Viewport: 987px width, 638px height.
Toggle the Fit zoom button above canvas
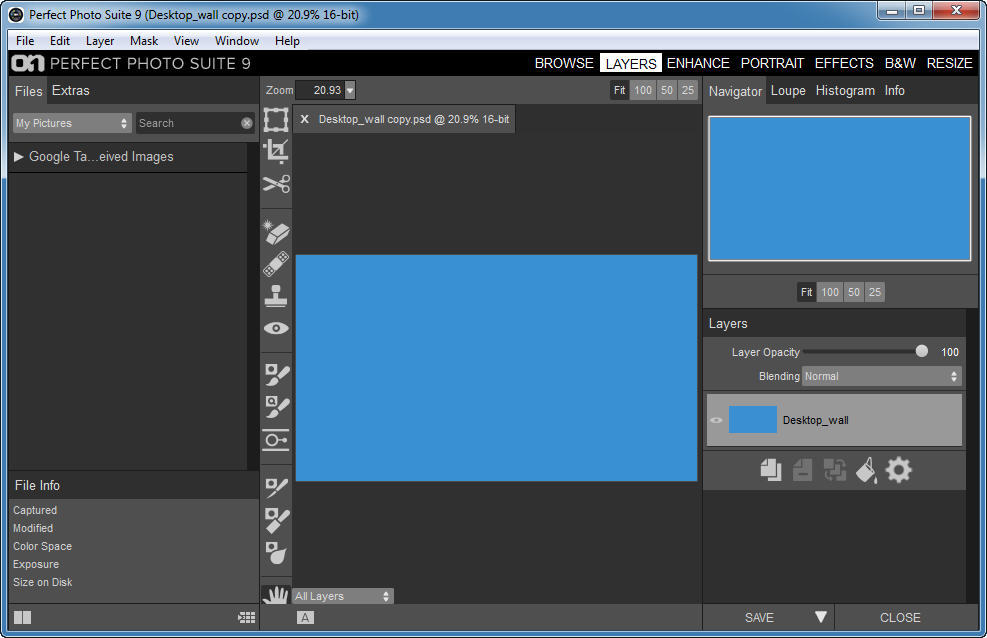(x=620, y=90)
